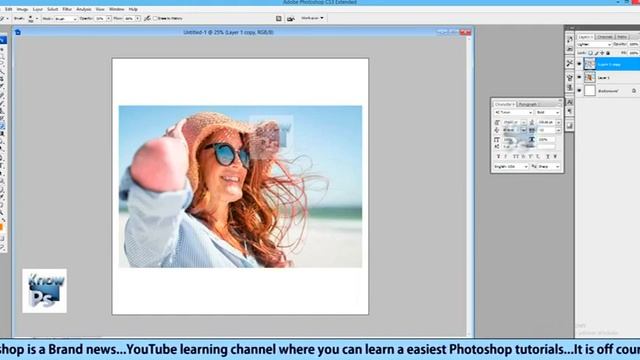The image size is (640, 360).
Task: Open the Opacity slider arrow in options bar
Action: (108, 18)
